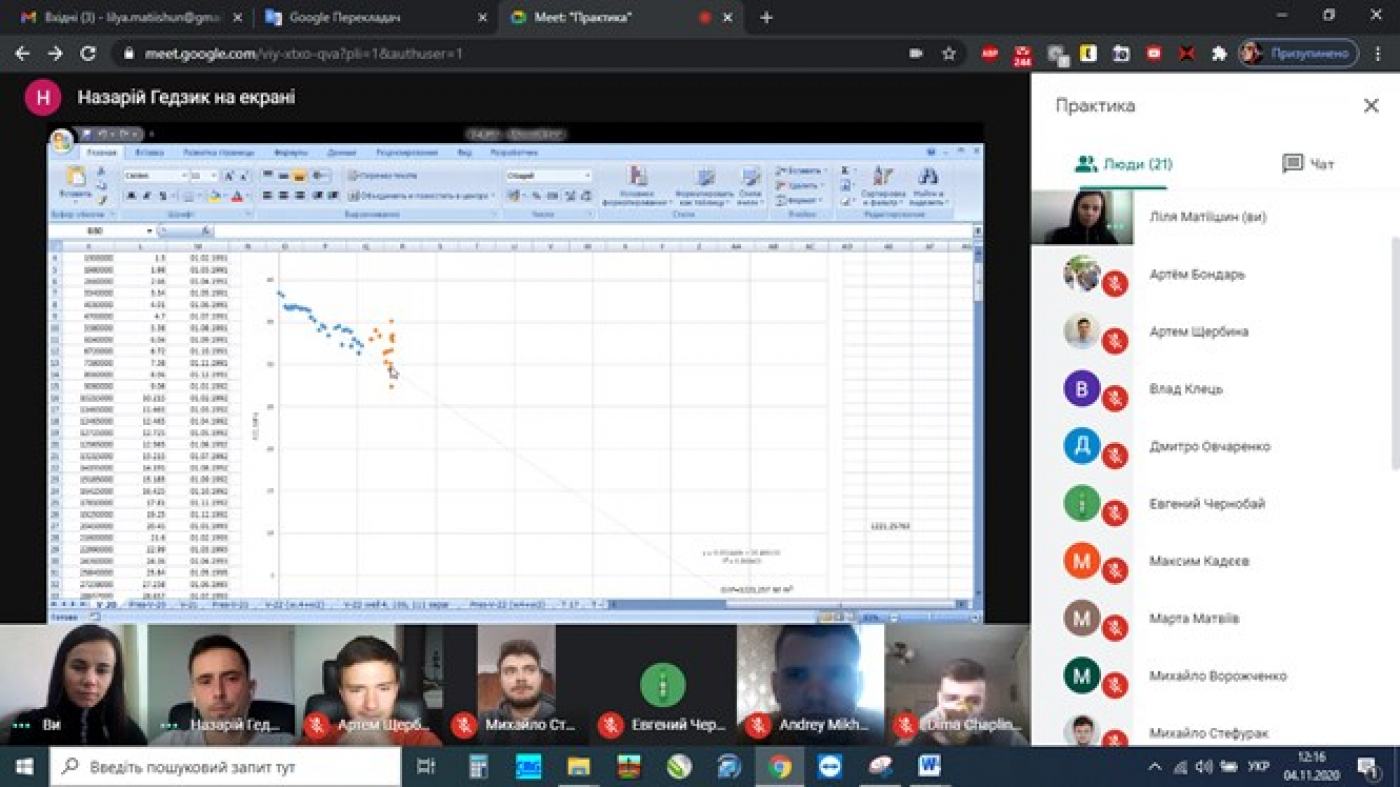Screen dimensions: 1400x787
Task: Open Chrome three-dot menu
Action: (x=1378, y=54)
